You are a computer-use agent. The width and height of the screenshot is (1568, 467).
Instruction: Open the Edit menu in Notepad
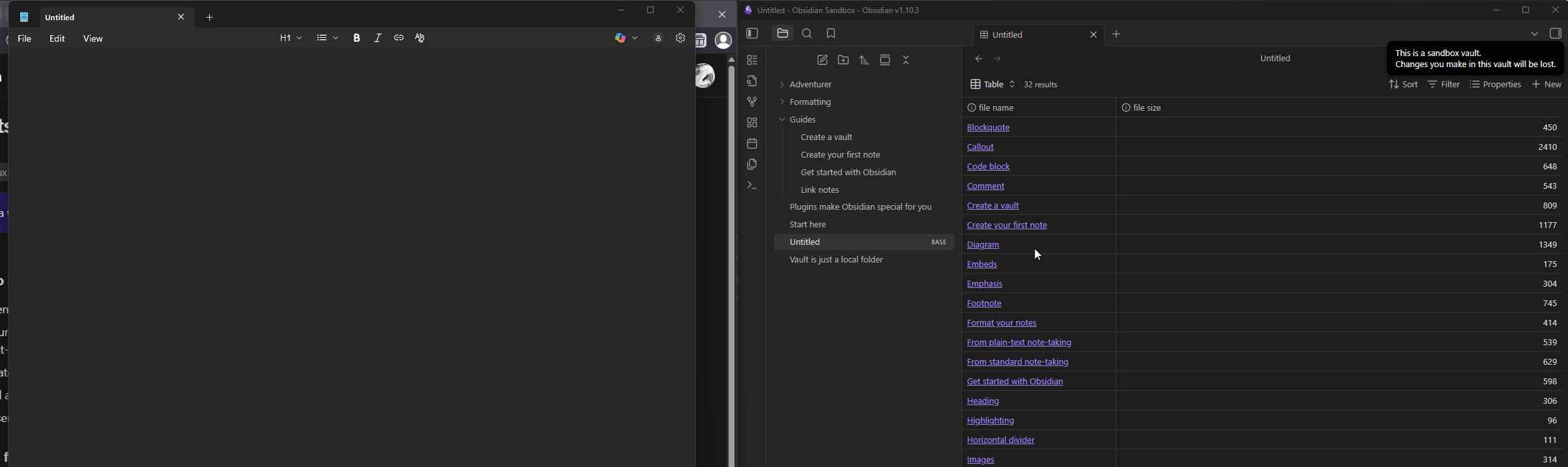57,39
